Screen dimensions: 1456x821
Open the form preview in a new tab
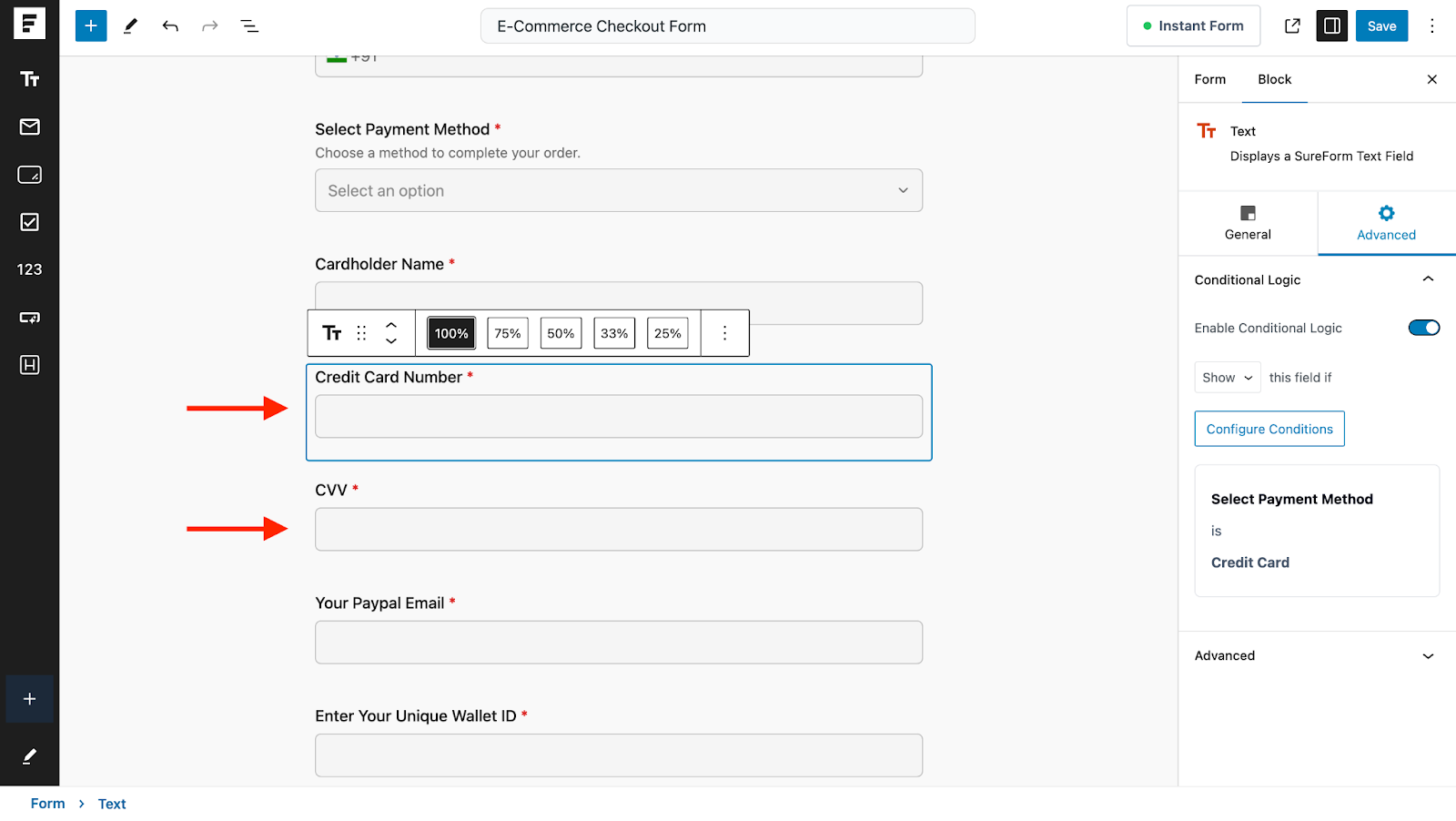pyautogui.click(x=1292, y=25)
